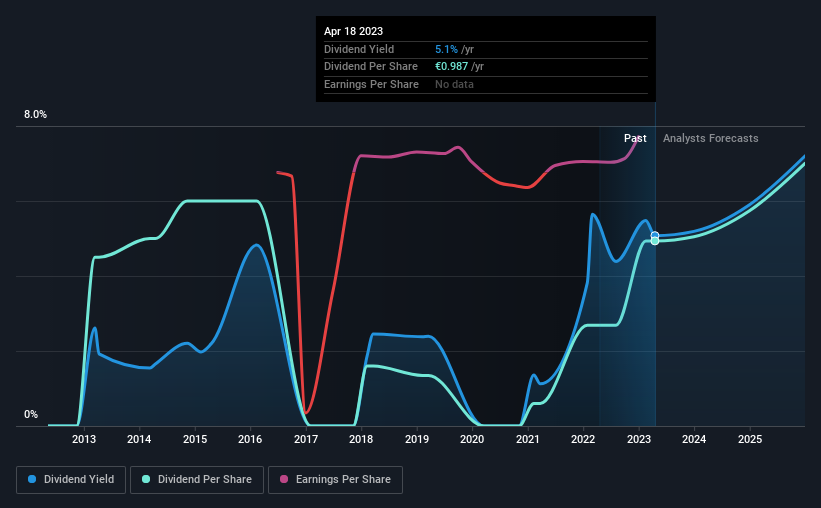
Task: Click the 2017 x-axis label
Action: pyautogui.click(x=306, y=439)
